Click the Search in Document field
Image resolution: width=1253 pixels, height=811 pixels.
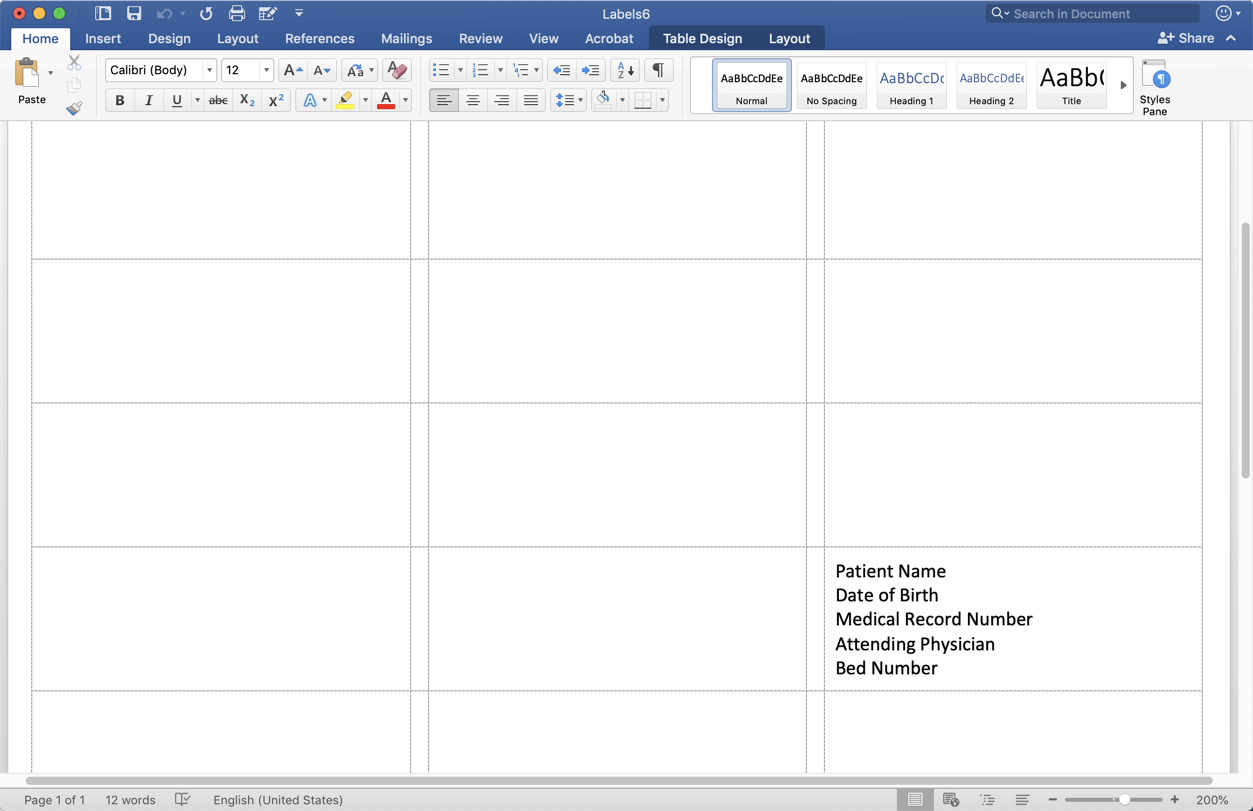point(1100,14)
